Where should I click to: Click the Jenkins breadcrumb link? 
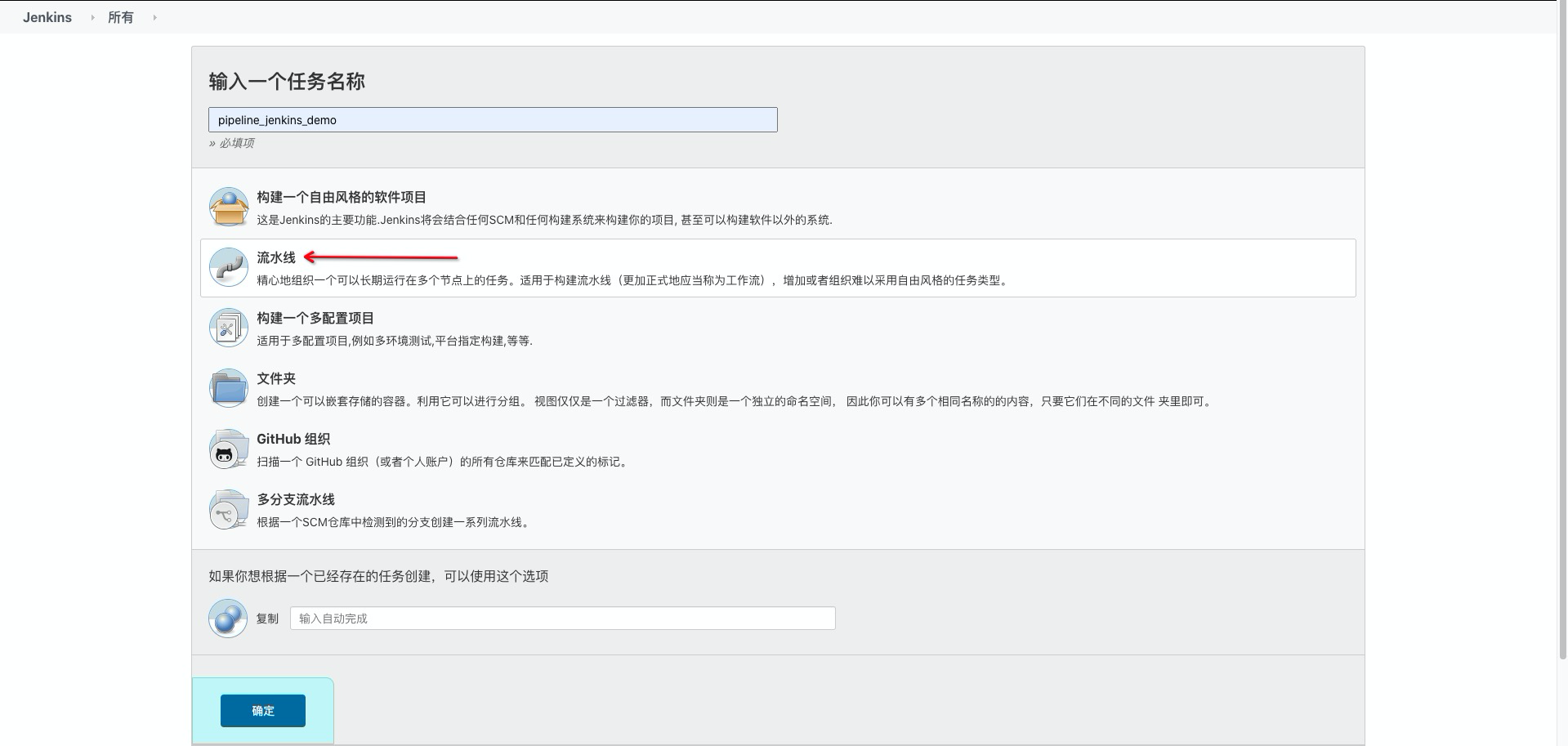[47, 17]
